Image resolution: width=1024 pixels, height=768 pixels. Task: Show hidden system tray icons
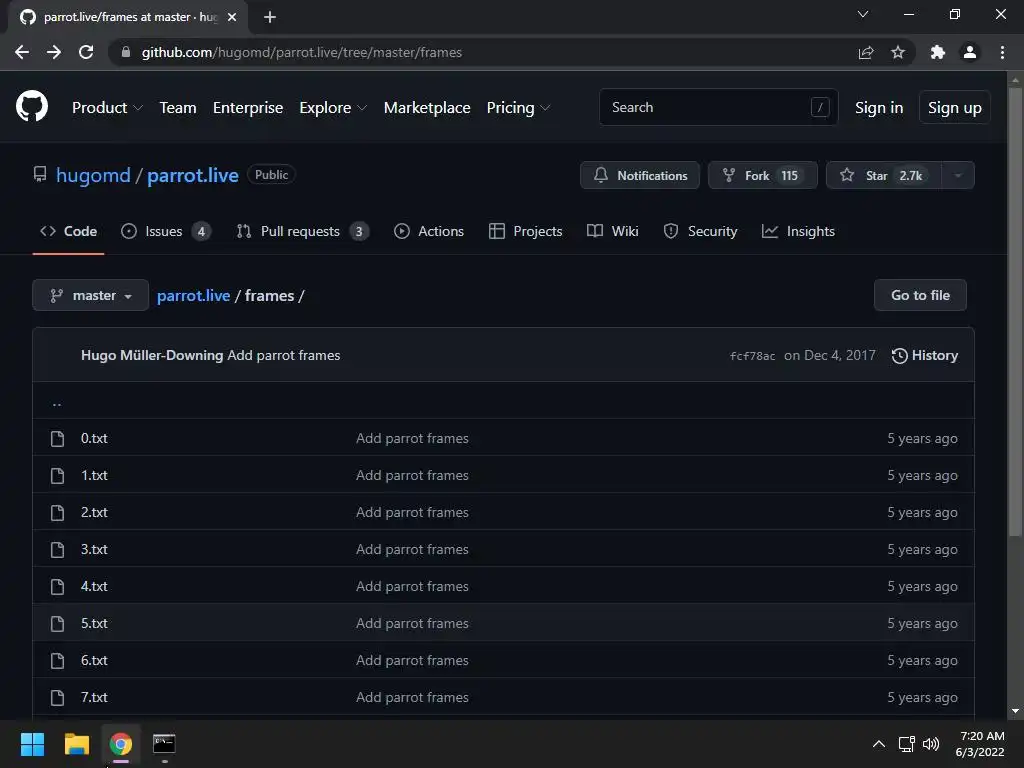pos(879,744)
